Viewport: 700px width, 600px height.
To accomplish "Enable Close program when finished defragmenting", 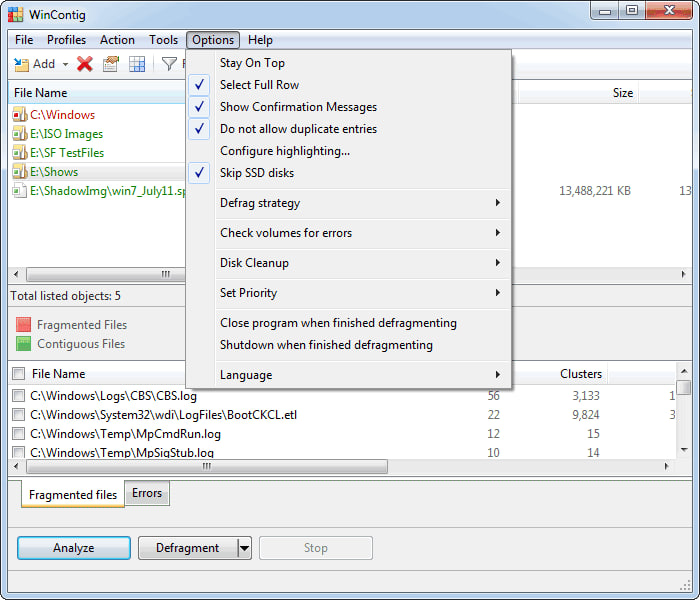I will 348,323.
